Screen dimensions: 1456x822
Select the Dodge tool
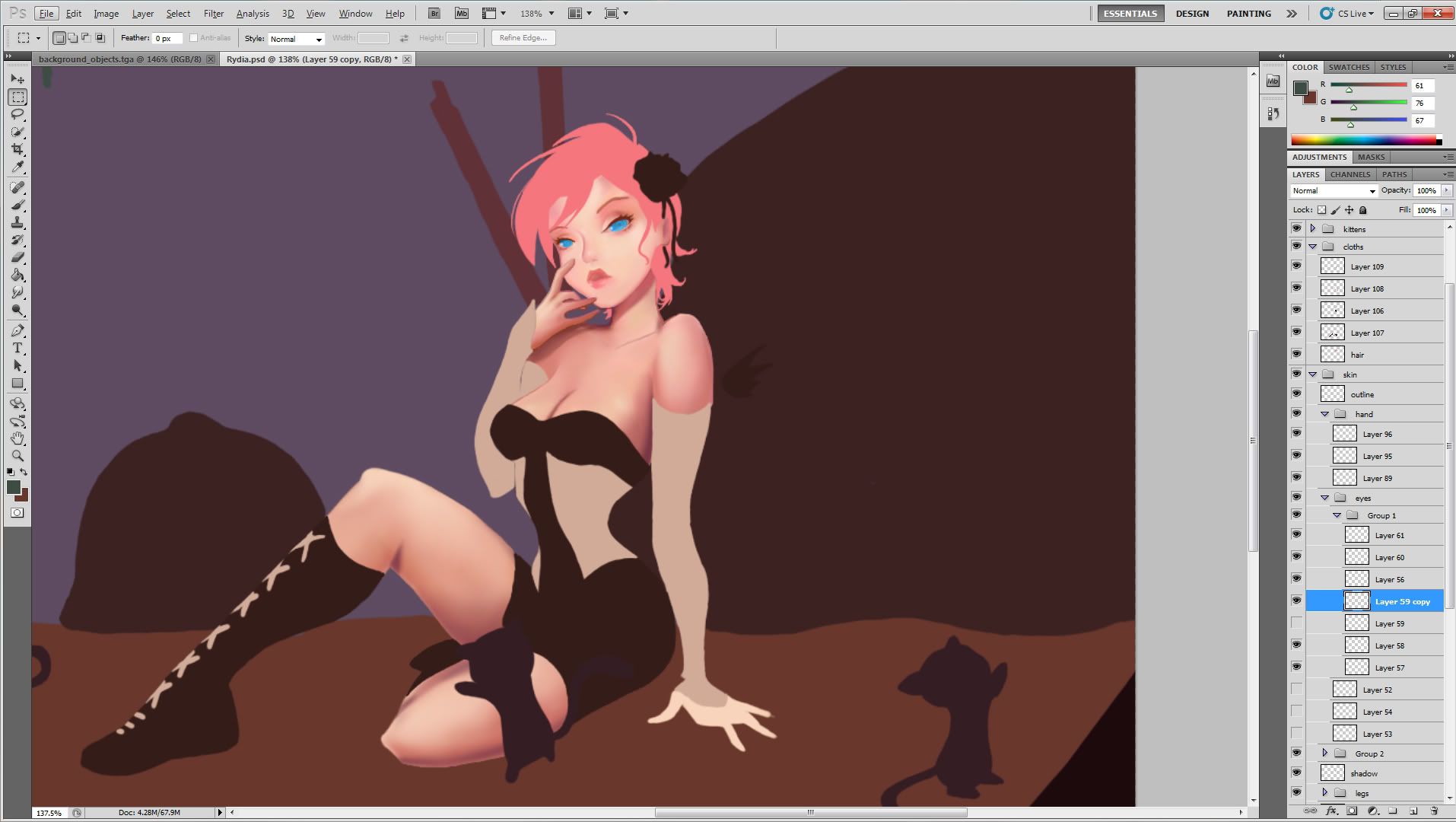[x=17, y=310]
